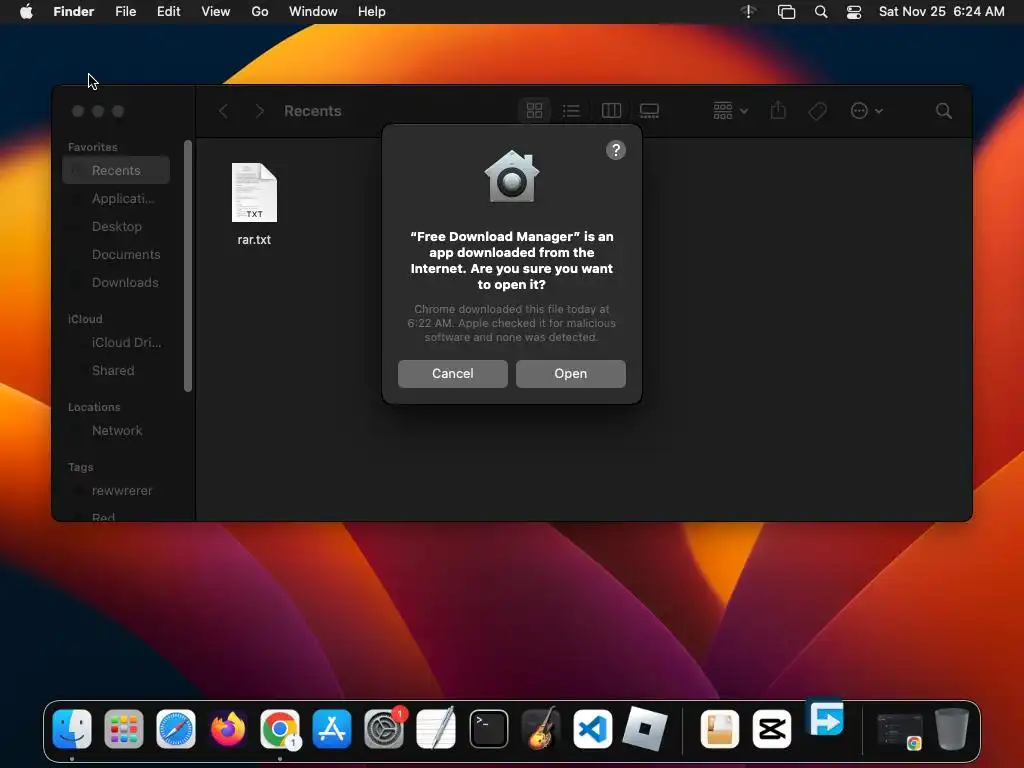1024x768 pixels.
Task: Open the Edit menu
Action: coord(168,12)
